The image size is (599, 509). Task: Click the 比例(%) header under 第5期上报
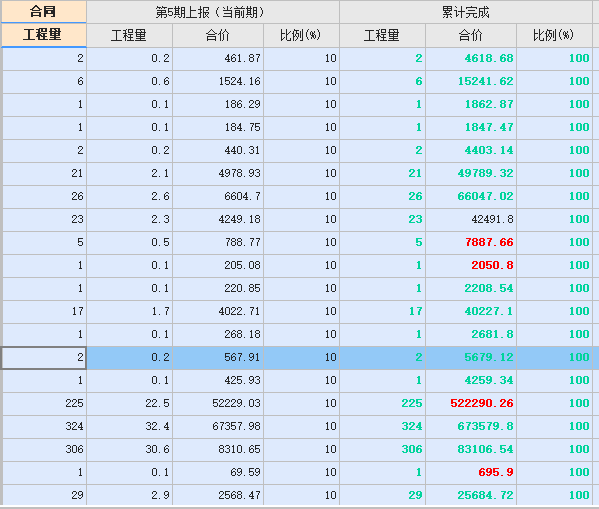click(301, 36)
